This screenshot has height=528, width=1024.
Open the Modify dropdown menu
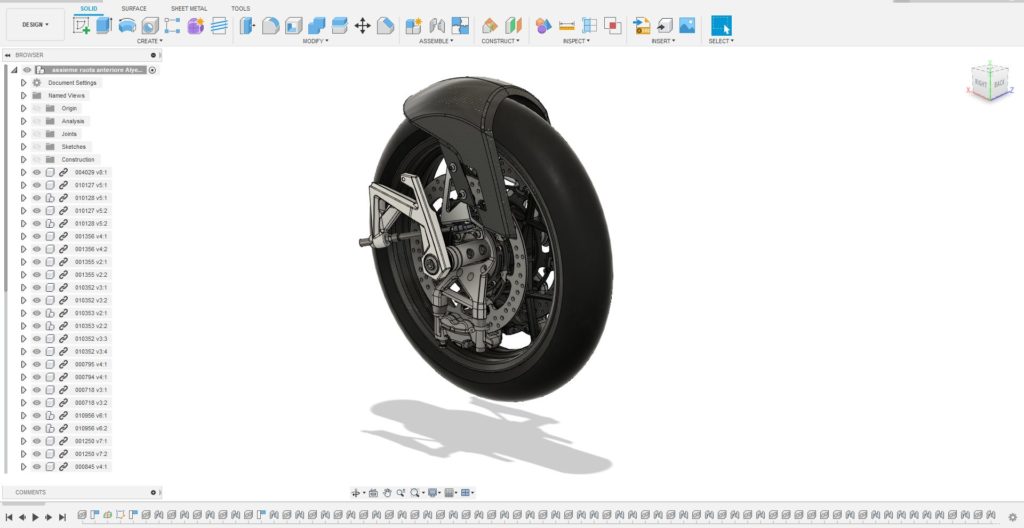[x=315, y=41]
